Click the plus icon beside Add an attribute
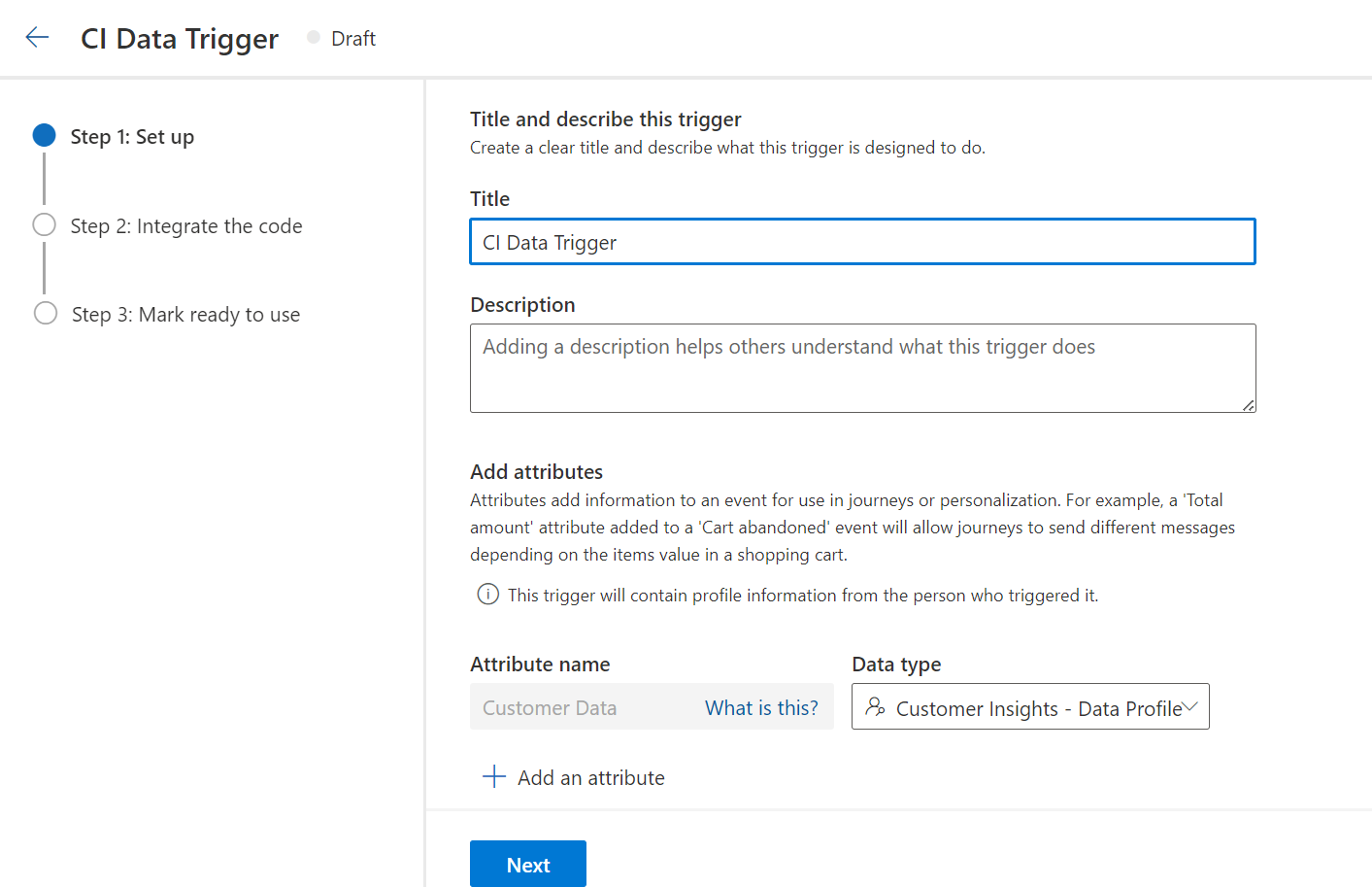This screenshot has height=887, width=1372. (493, 776)
